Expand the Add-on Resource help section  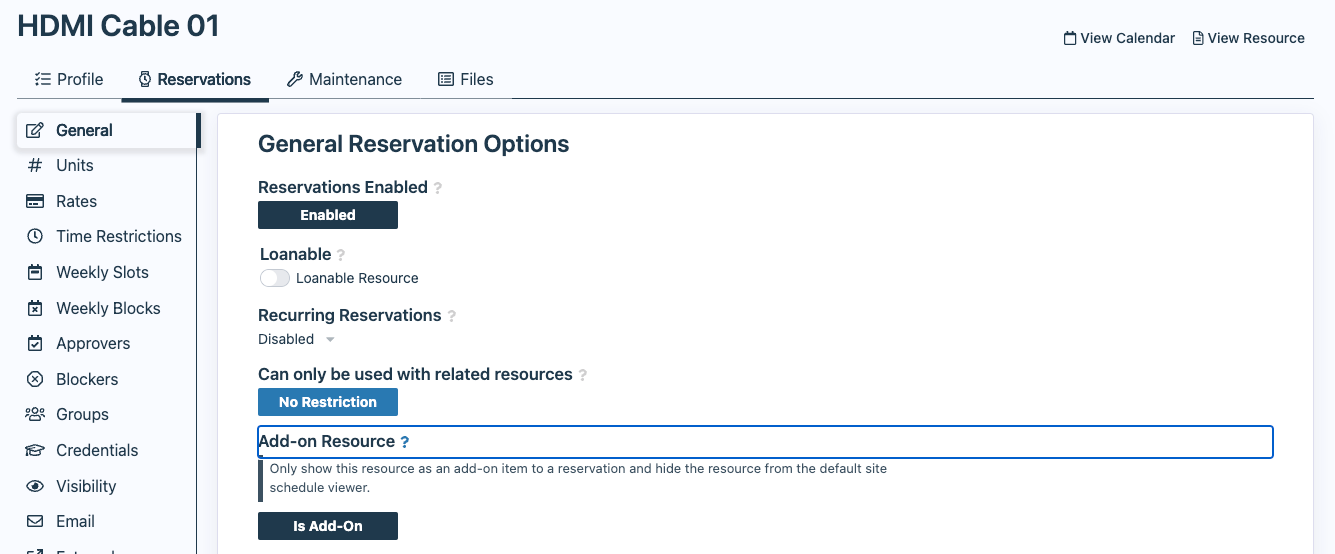click(x=405, y=442)
